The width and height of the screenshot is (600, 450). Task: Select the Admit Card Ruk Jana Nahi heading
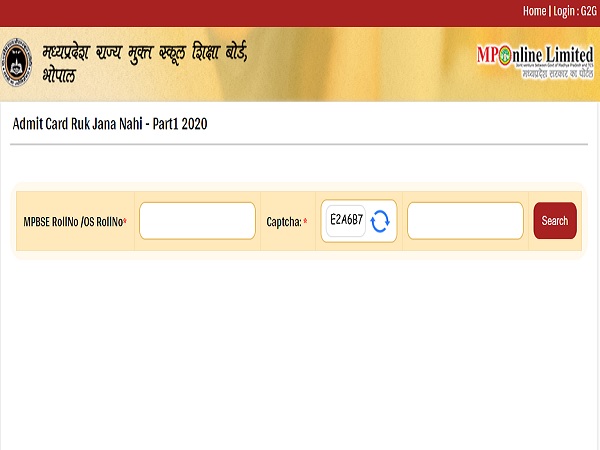tap(110, 124)
